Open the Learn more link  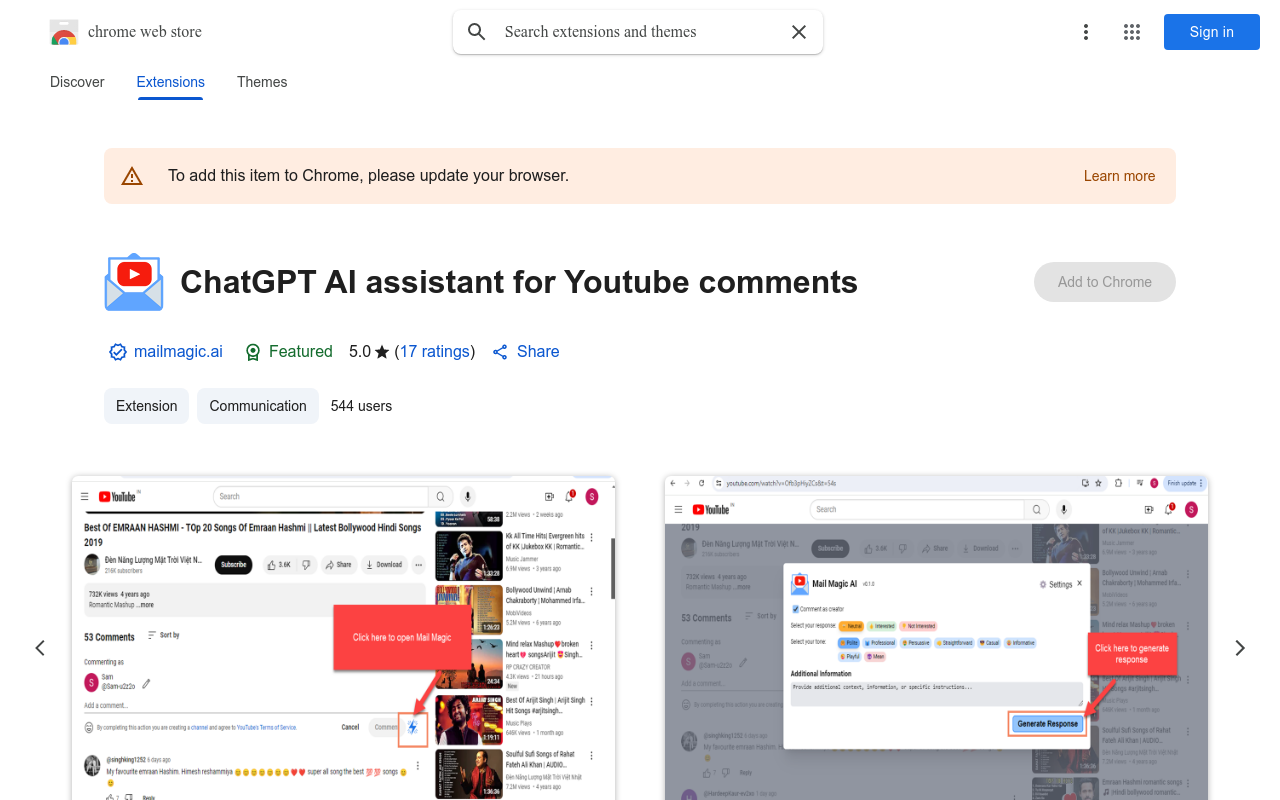coord(1119,176)
